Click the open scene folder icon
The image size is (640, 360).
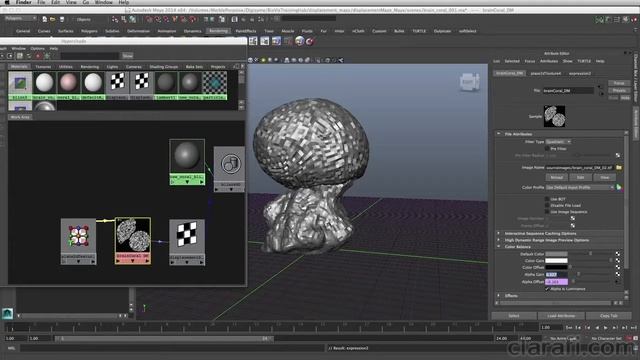pos(53,19)
